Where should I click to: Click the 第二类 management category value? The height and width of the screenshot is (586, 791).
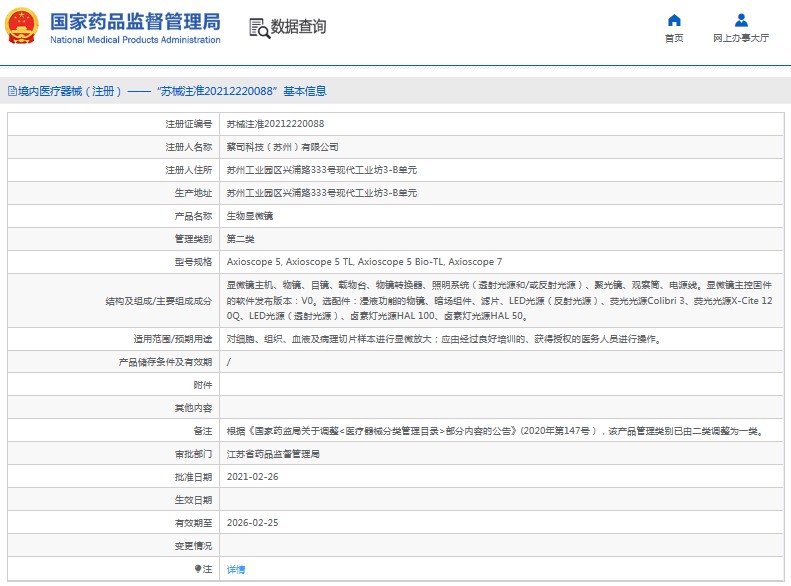pos(241,239)
